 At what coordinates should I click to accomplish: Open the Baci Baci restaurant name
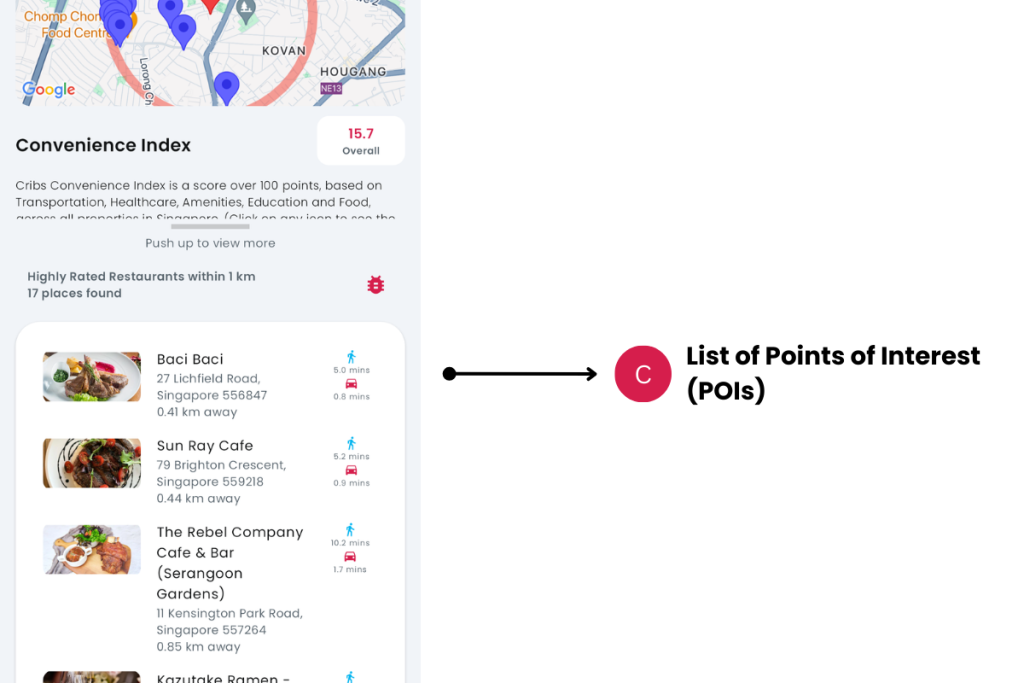pos(190,359)
